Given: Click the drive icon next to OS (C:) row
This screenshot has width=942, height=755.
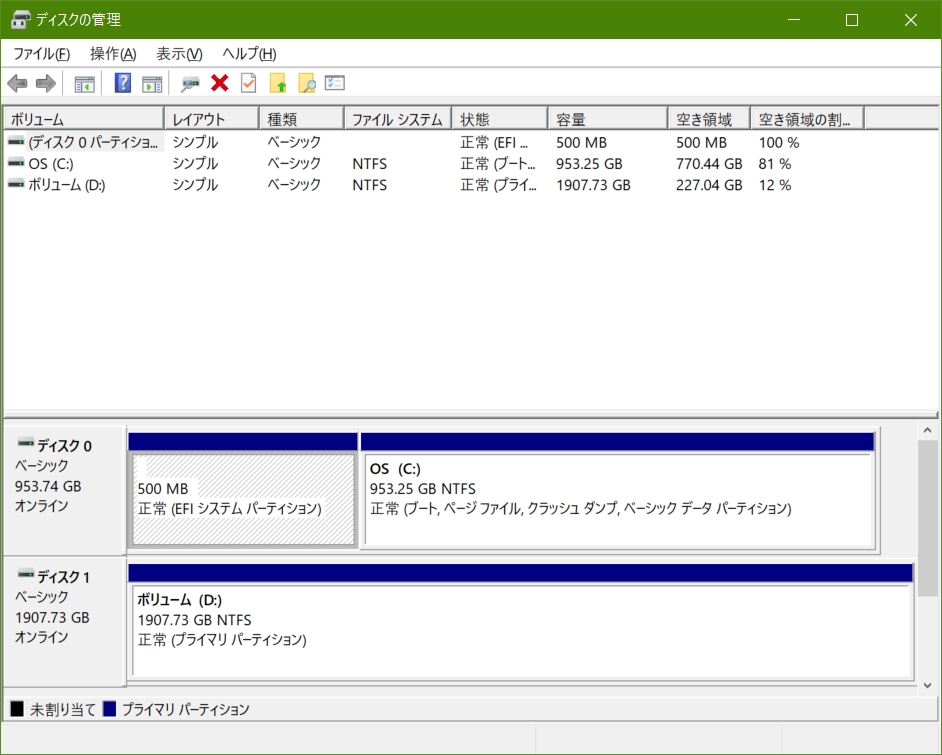Looking at the screenshot, I should point(16,163).
